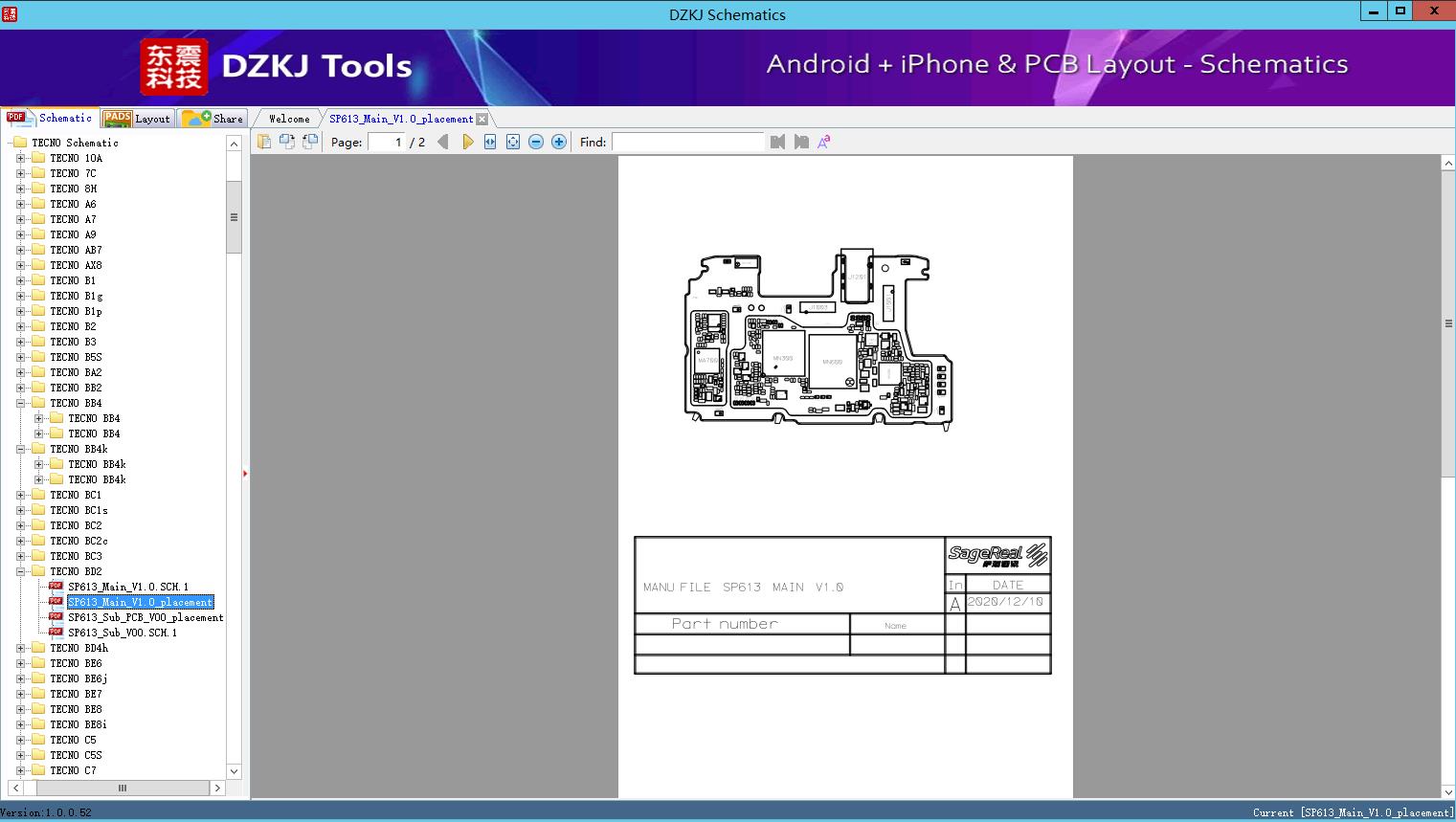
Task: Click the fit page icon
Action: pyautogui.click(x=513, y=142)
